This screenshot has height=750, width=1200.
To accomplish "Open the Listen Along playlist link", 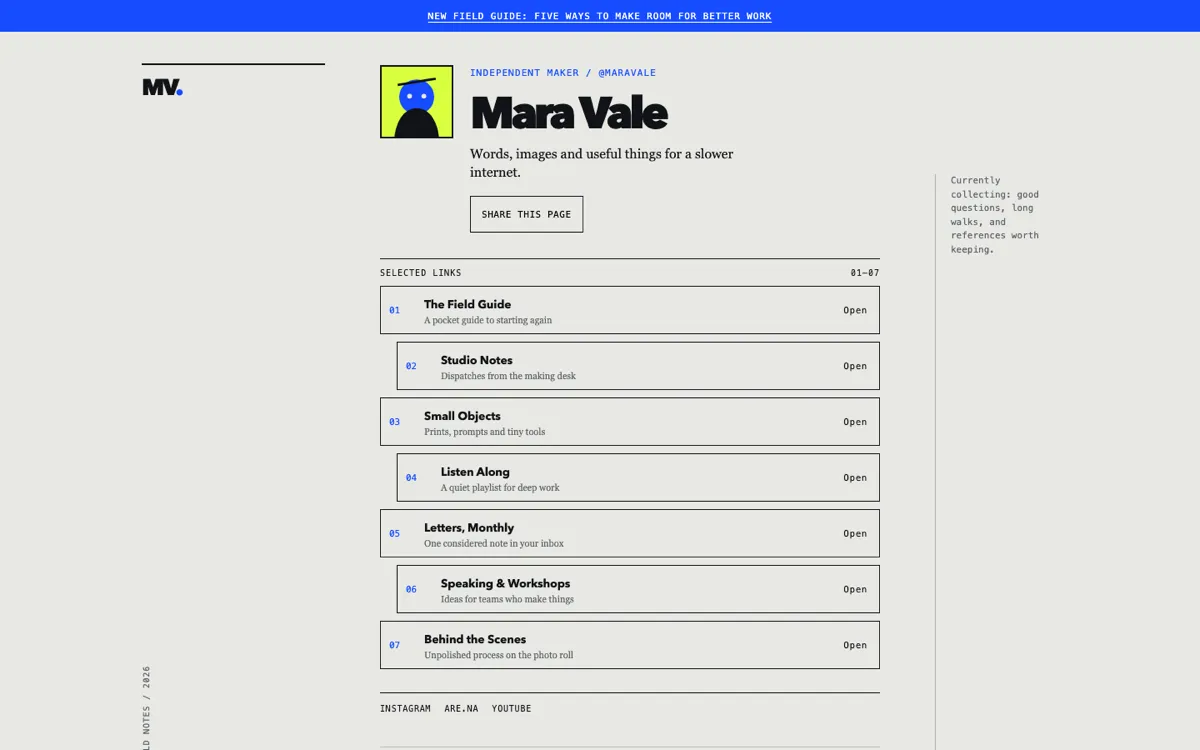I will (x=638, y=478).
